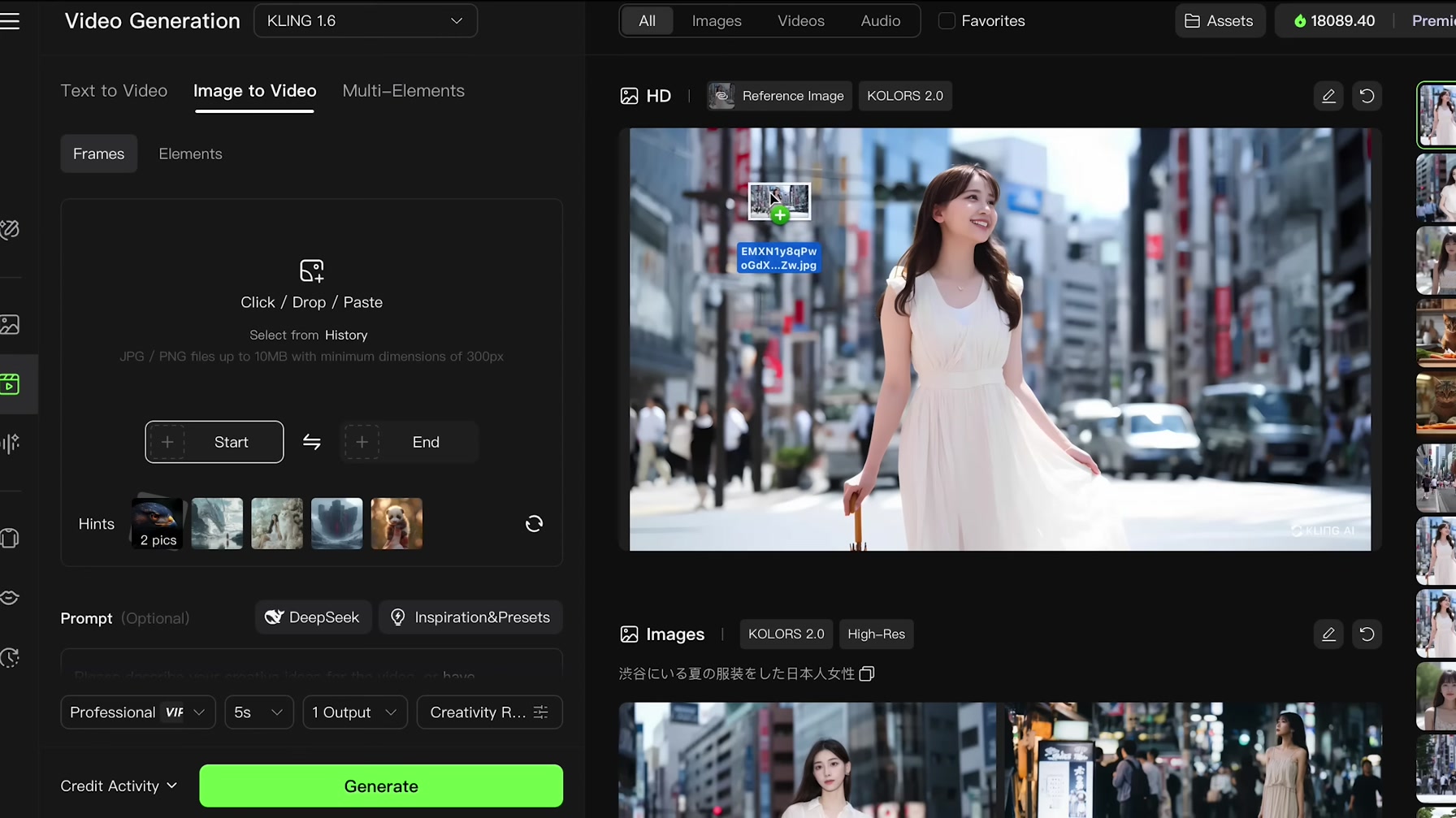Image resolution: width=1456 pixels, height=818 pixels.
Task: Open the Assets folder button
Action: point(1220,21)
